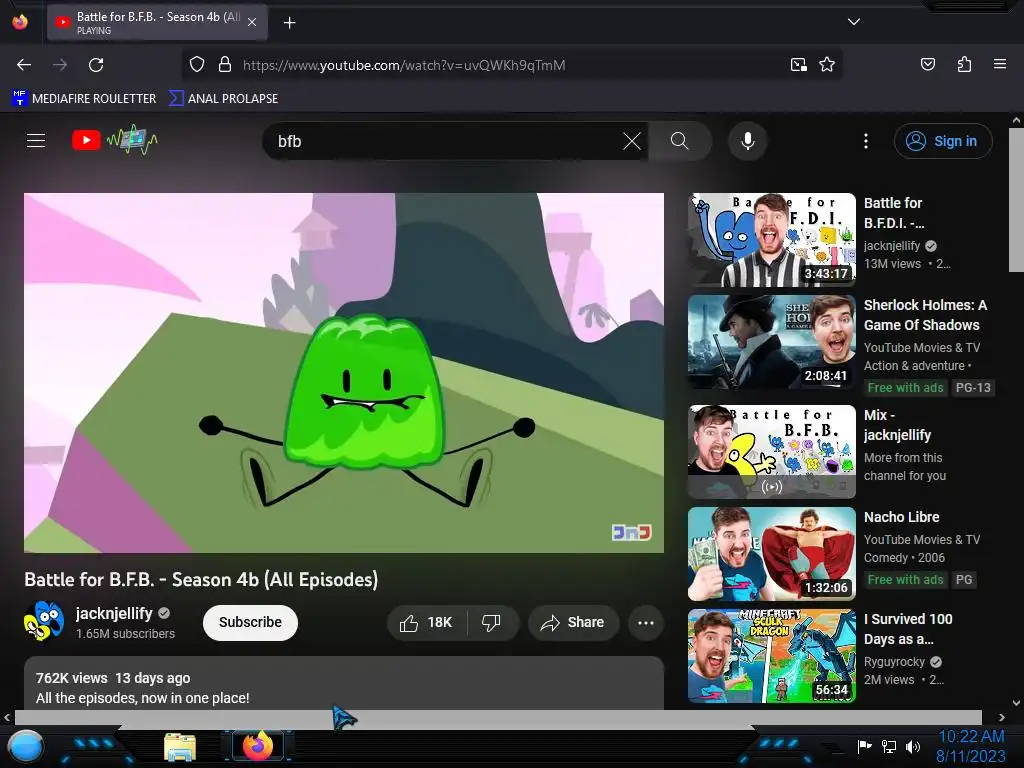Click Nacho Libre title text

[901, 517]
